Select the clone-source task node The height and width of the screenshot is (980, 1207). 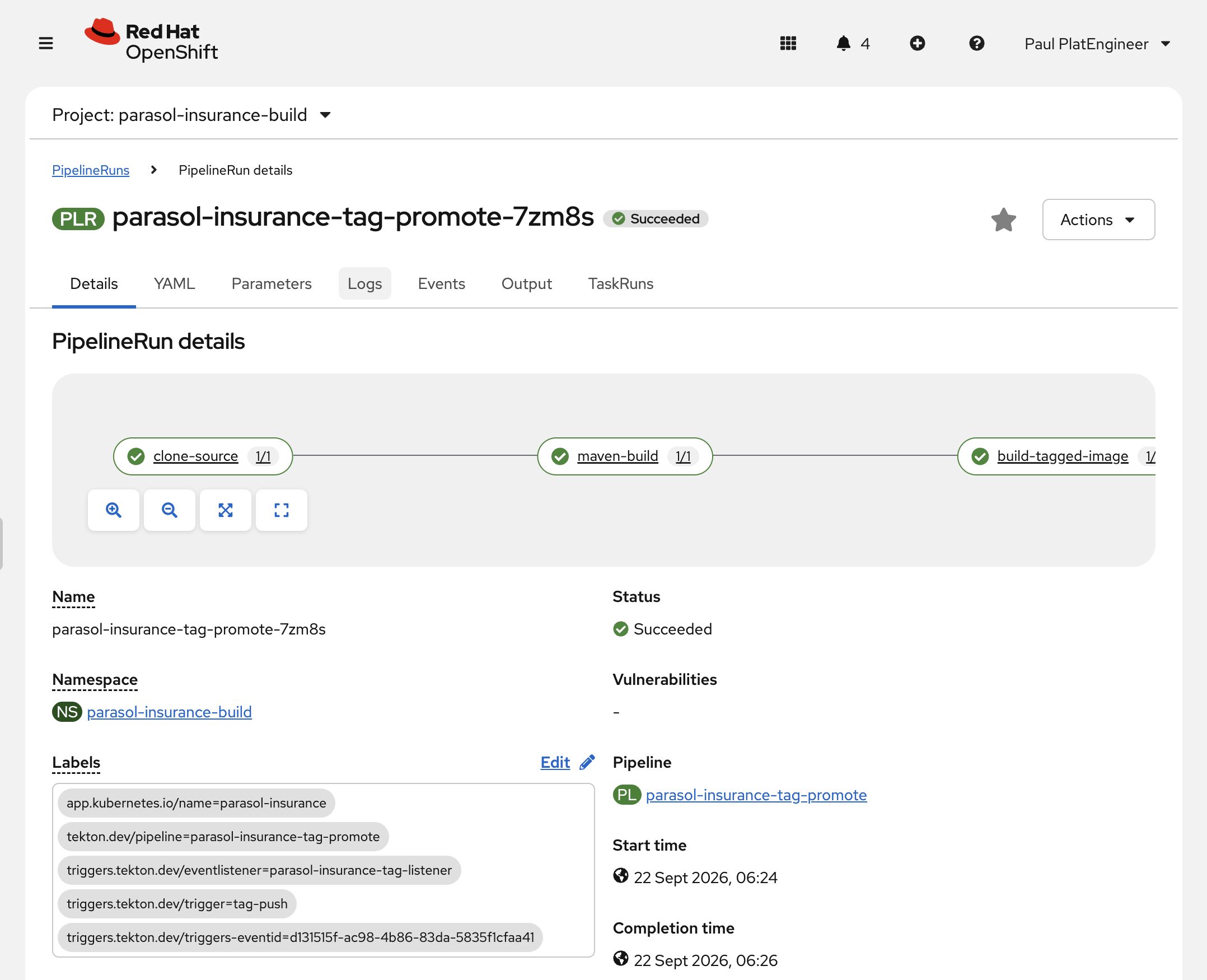pyautogui.click(x=203, y=456)
